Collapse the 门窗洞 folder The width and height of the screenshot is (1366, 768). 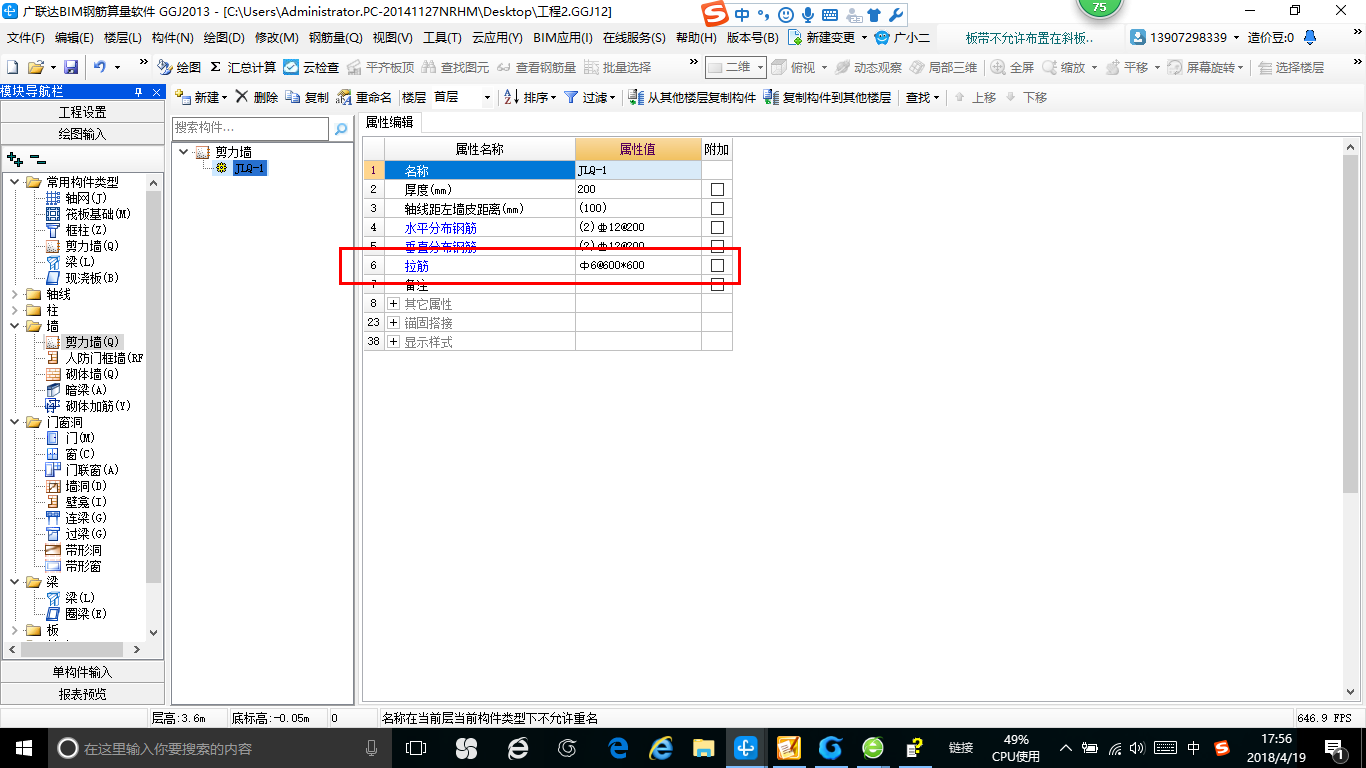click(15, 422)
